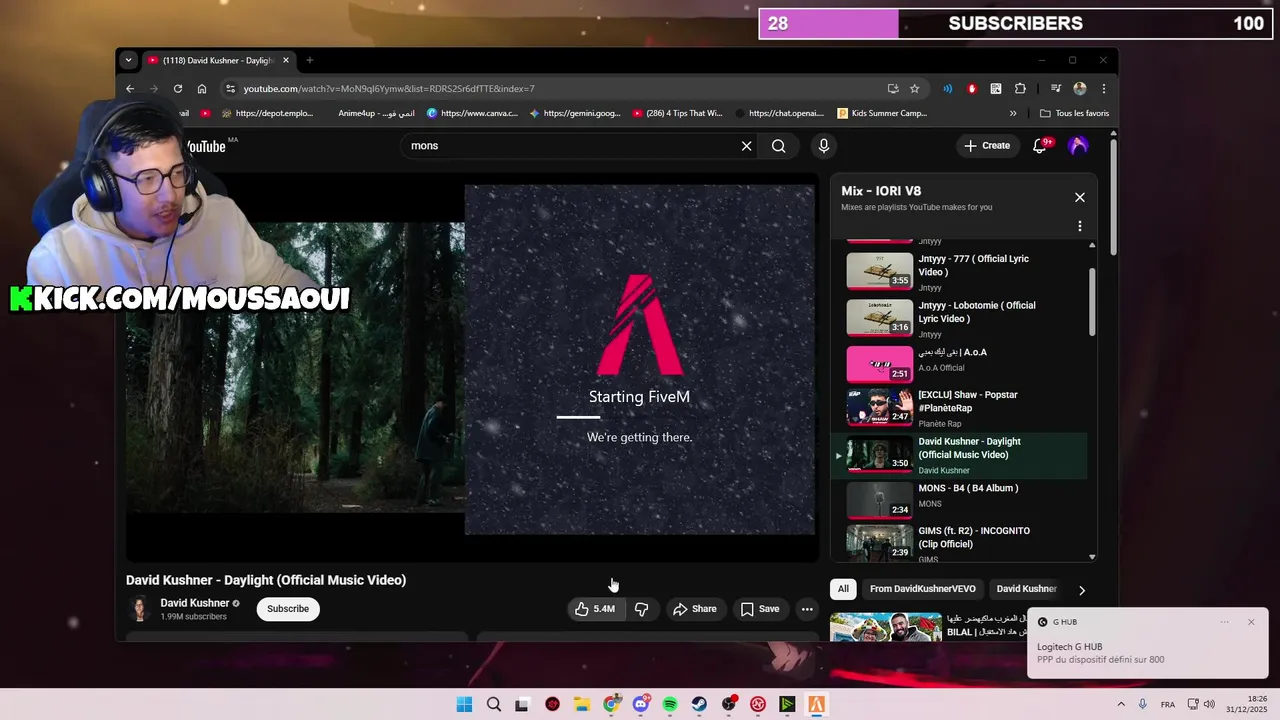1280x720 pixels.
Task: Select David Kushner - Daylight playlist item
Action: point(960,456)
